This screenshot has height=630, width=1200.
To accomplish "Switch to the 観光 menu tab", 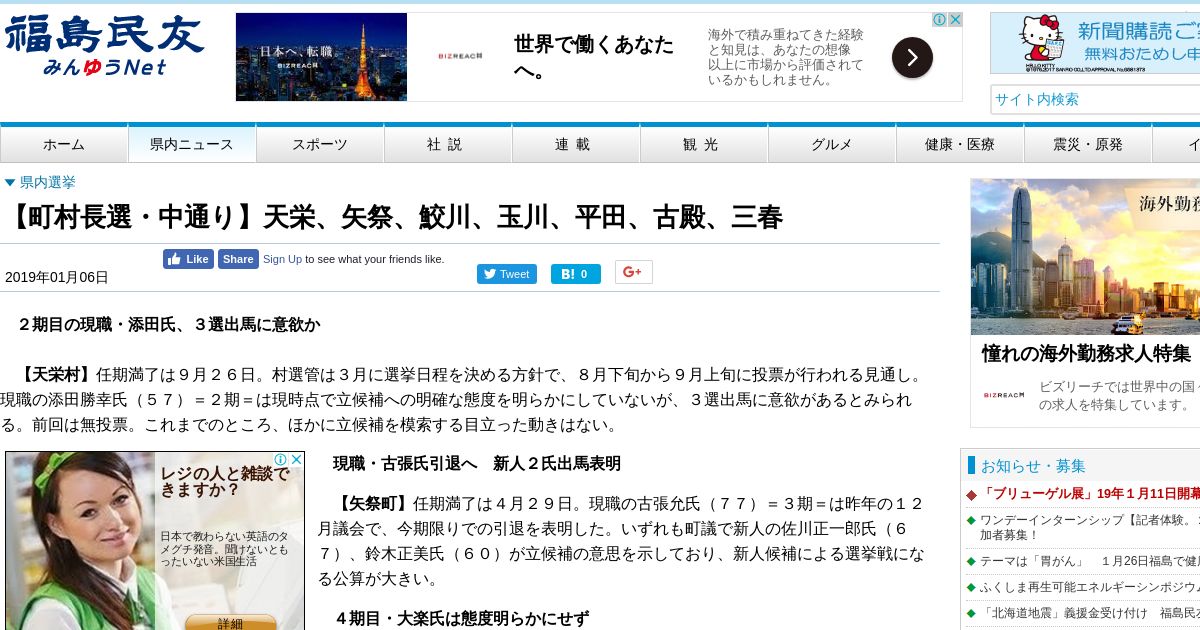I will 704,144.
